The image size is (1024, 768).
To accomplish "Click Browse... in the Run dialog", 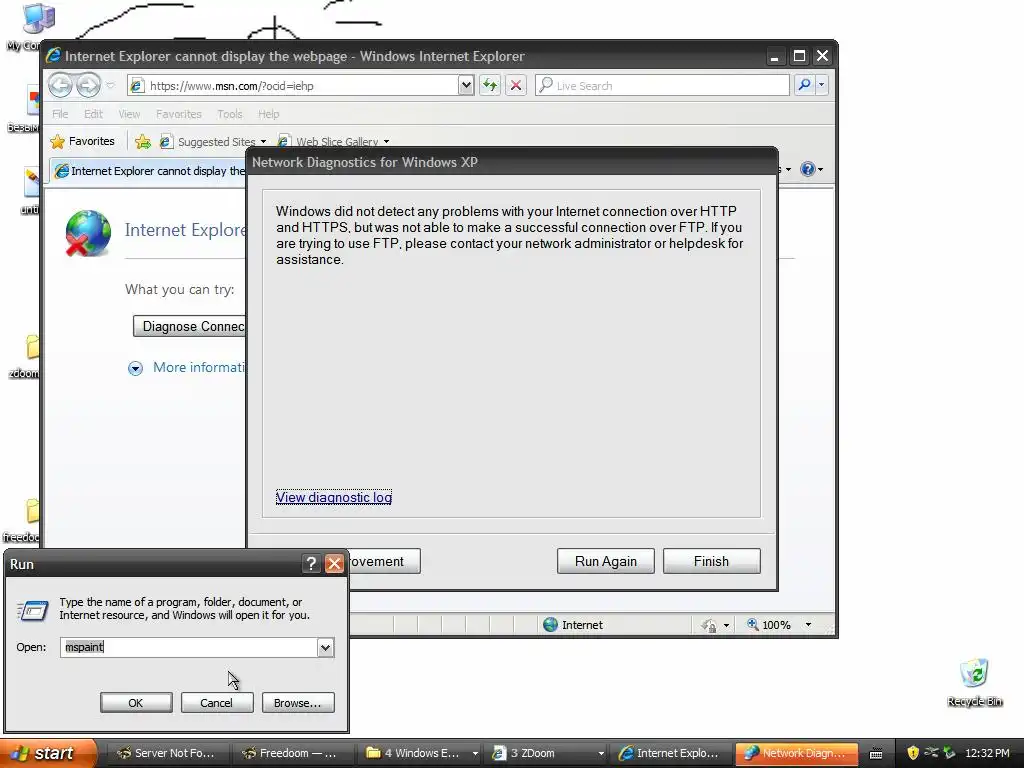I will pyautogui.click(x=298, y=703).
